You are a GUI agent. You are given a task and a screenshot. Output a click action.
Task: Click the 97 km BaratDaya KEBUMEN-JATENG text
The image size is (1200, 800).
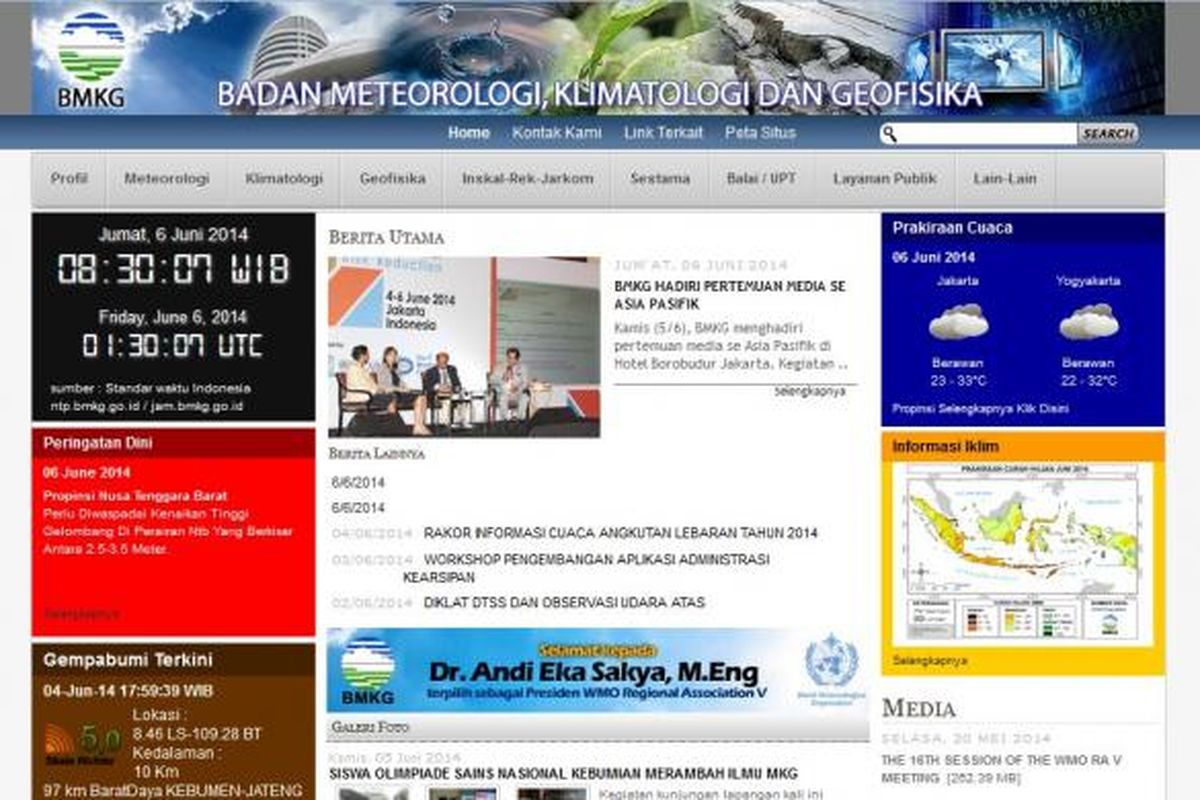172,791
